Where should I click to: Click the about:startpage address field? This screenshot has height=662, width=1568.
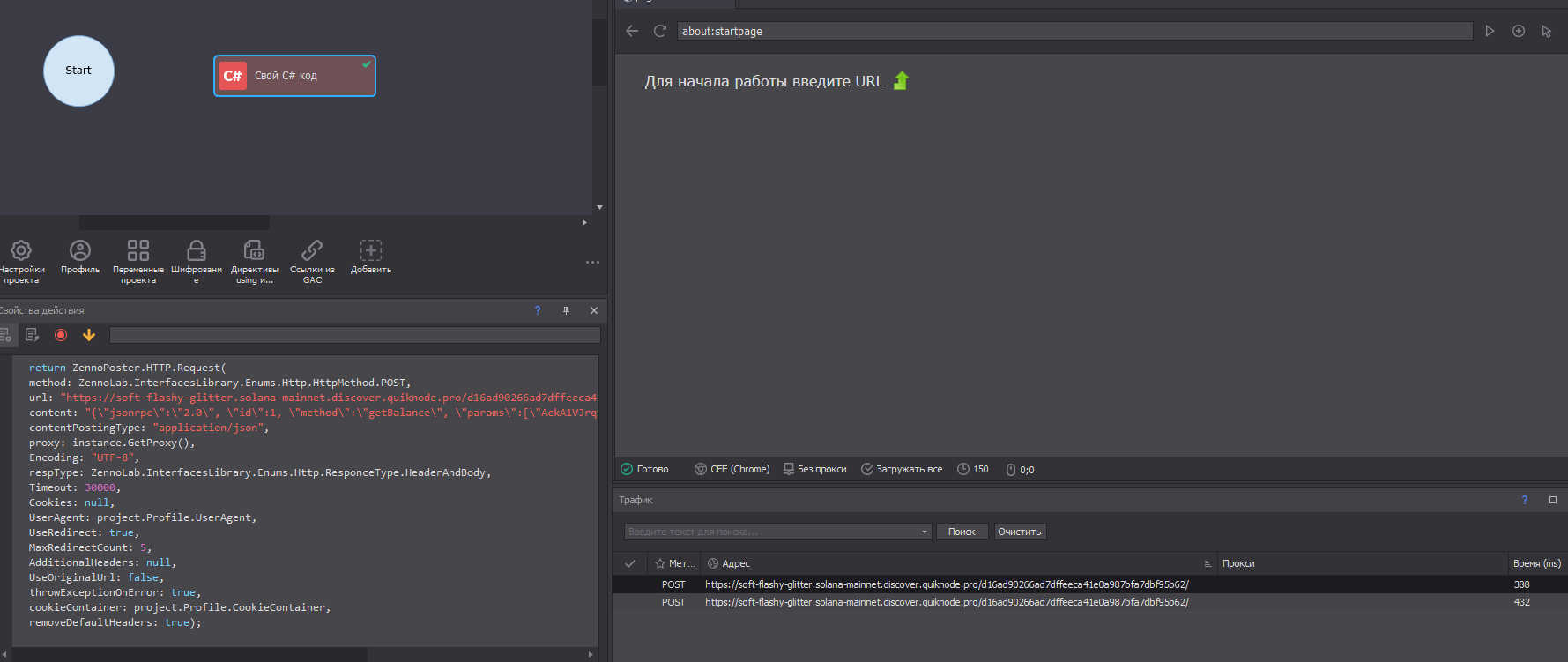[1074, 31]
